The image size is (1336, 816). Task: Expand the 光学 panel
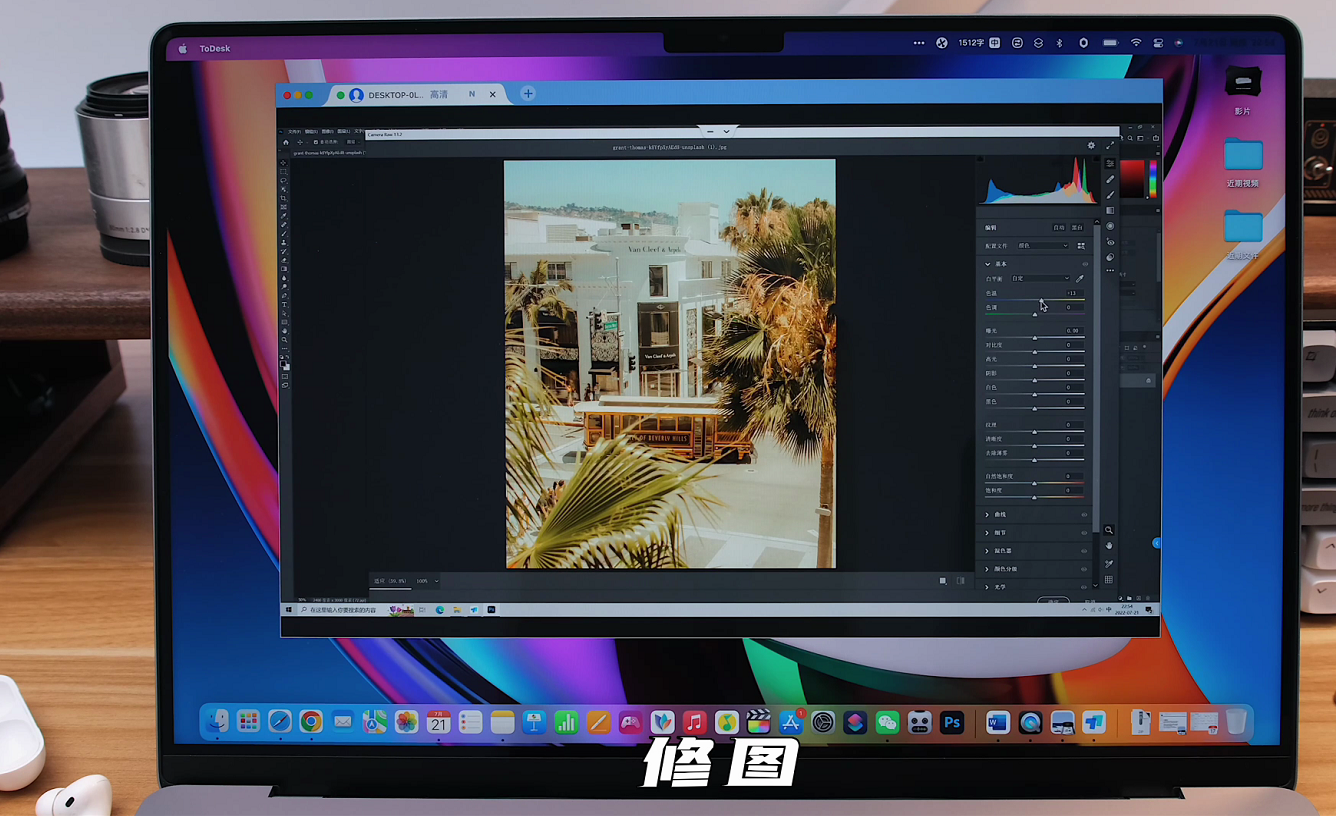988,587
